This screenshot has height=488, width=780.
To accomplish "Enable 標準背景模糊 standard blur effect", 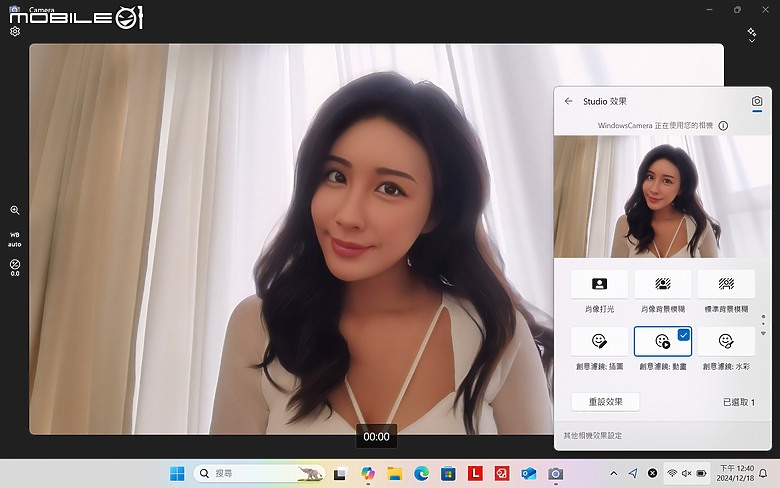I will [x=726, y=284].
